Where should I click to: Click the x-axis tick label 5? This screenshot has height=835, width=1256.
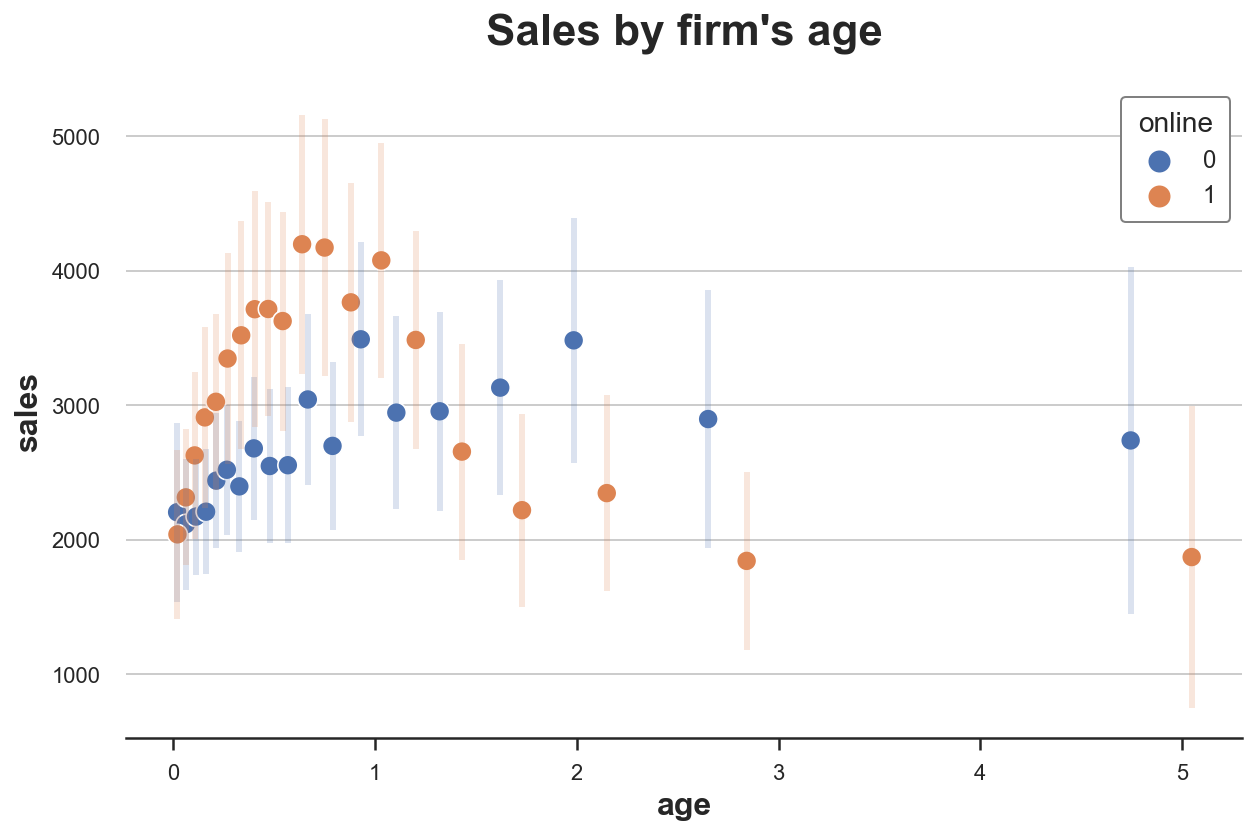point(1182,772)
